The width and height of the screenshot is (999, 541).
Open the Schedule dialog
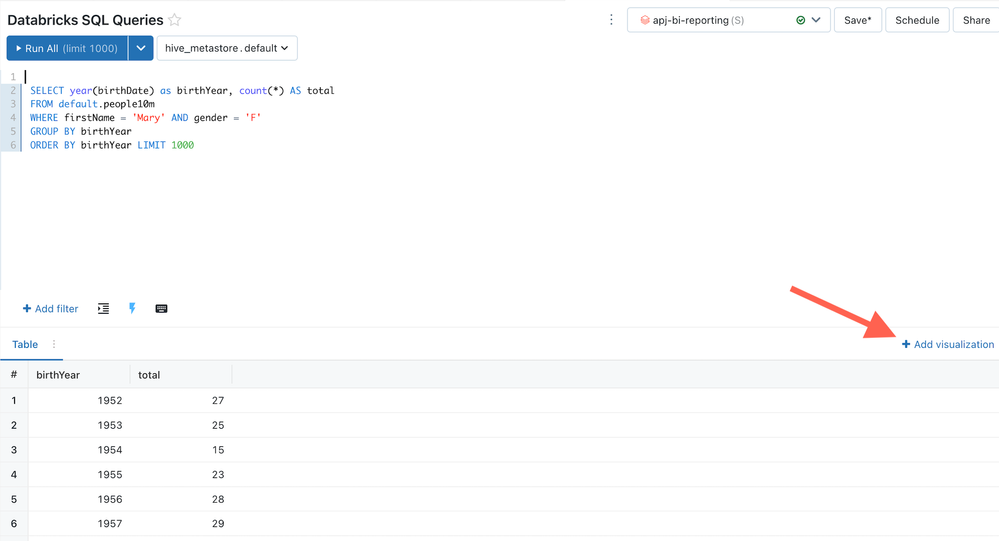pyautogui.click(x=917, y=20)
